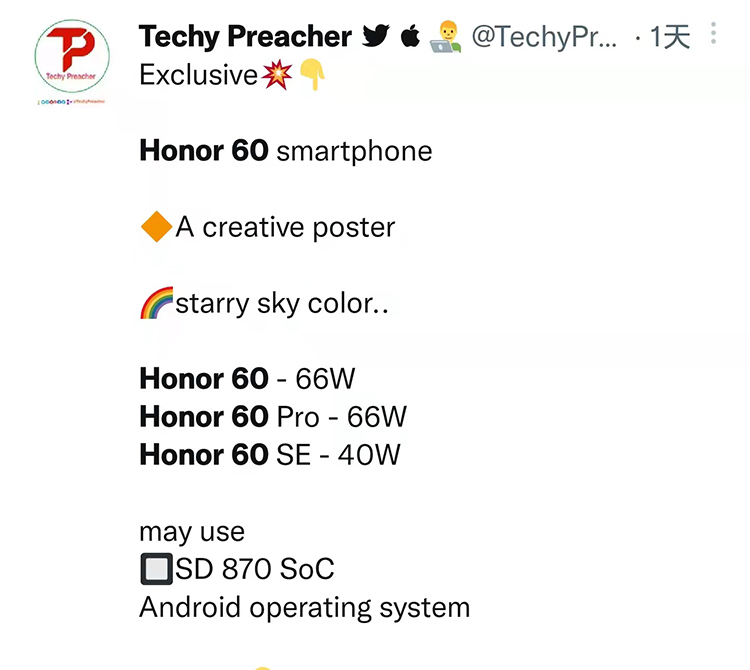
Task: Click the collision explosion emoji after Exclusive
Action: pyautogui.click(x=277, y=75)
